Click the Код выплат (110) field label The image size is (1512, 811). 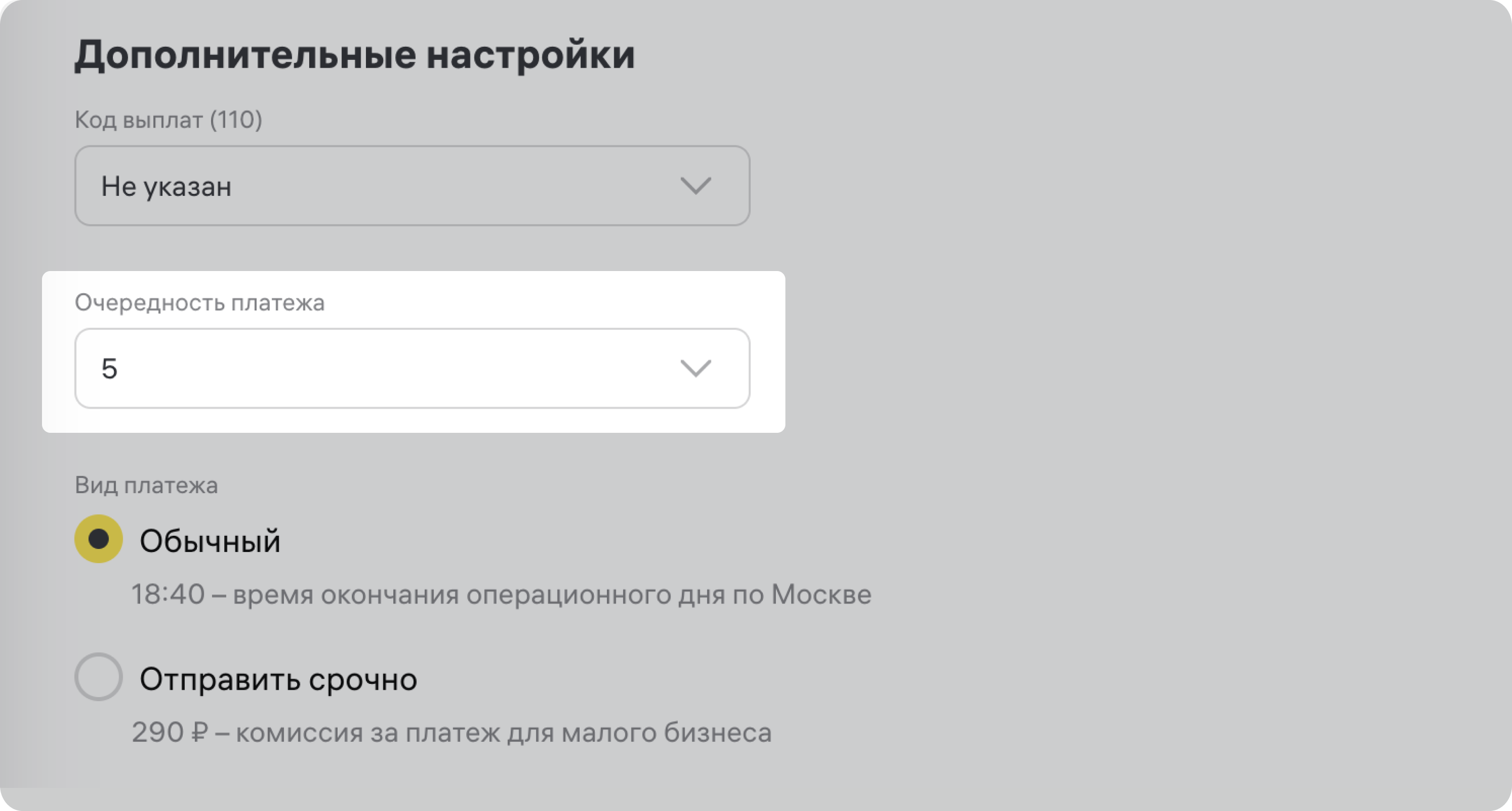169,120
